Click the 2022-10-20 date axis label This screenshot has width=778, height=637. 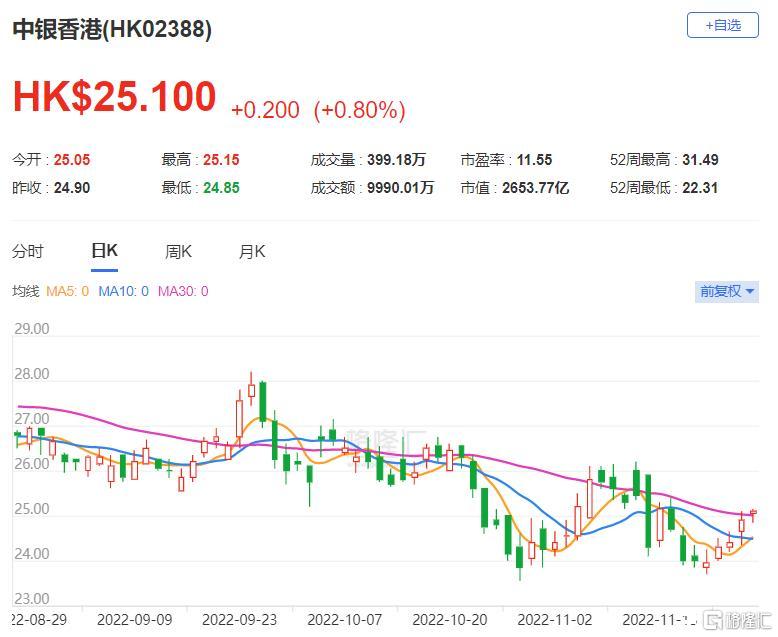pos(450,620)
